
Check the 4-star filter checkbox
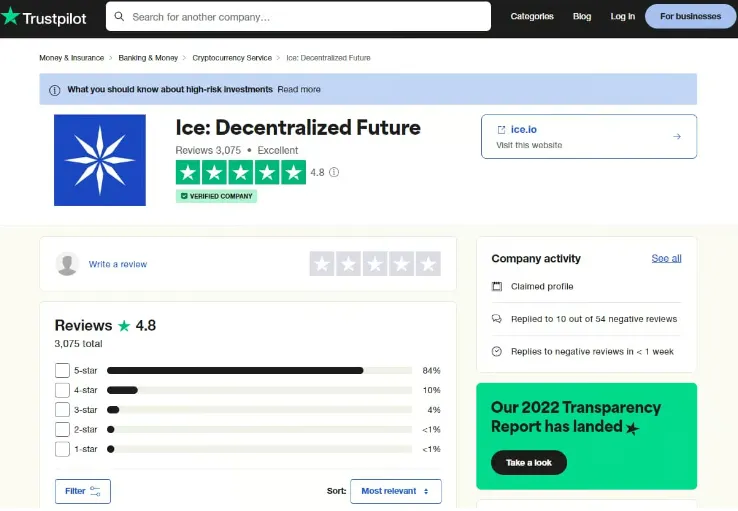pyautogui.click(x=62, y=390)
